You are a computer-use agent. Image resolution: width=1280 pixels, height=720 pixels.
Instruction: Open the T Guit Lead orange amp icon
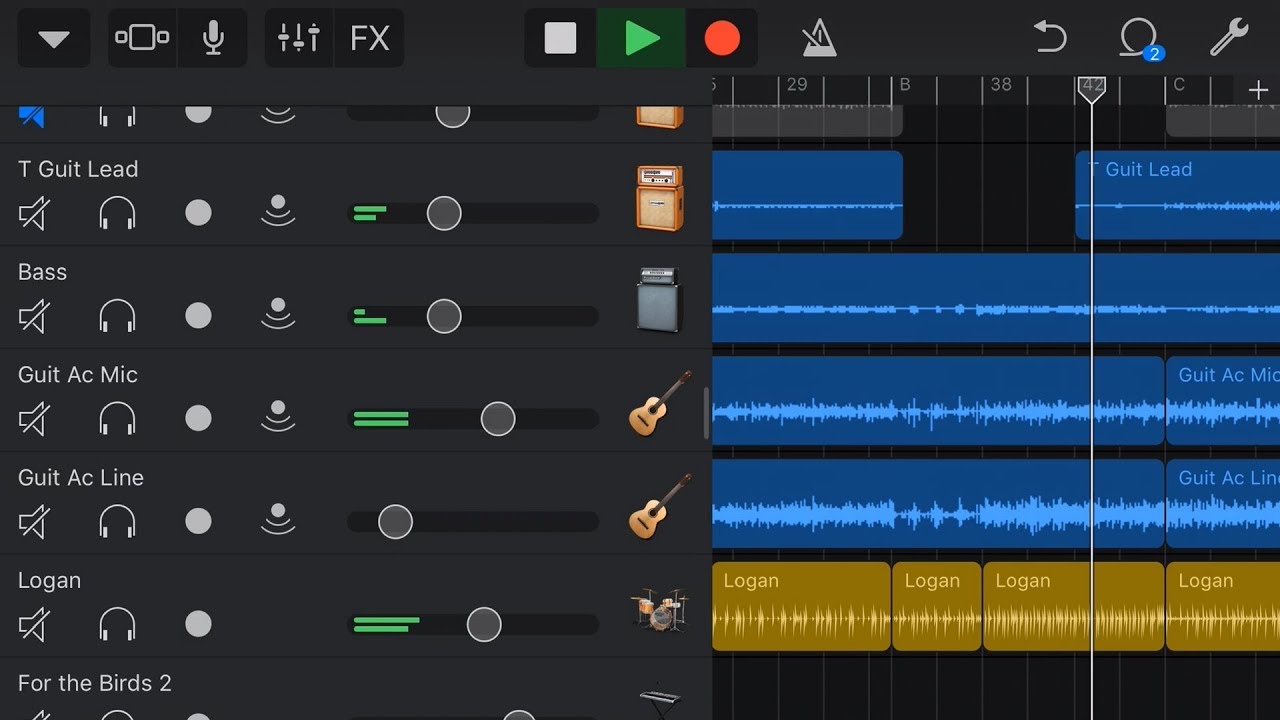click(660, 198)
